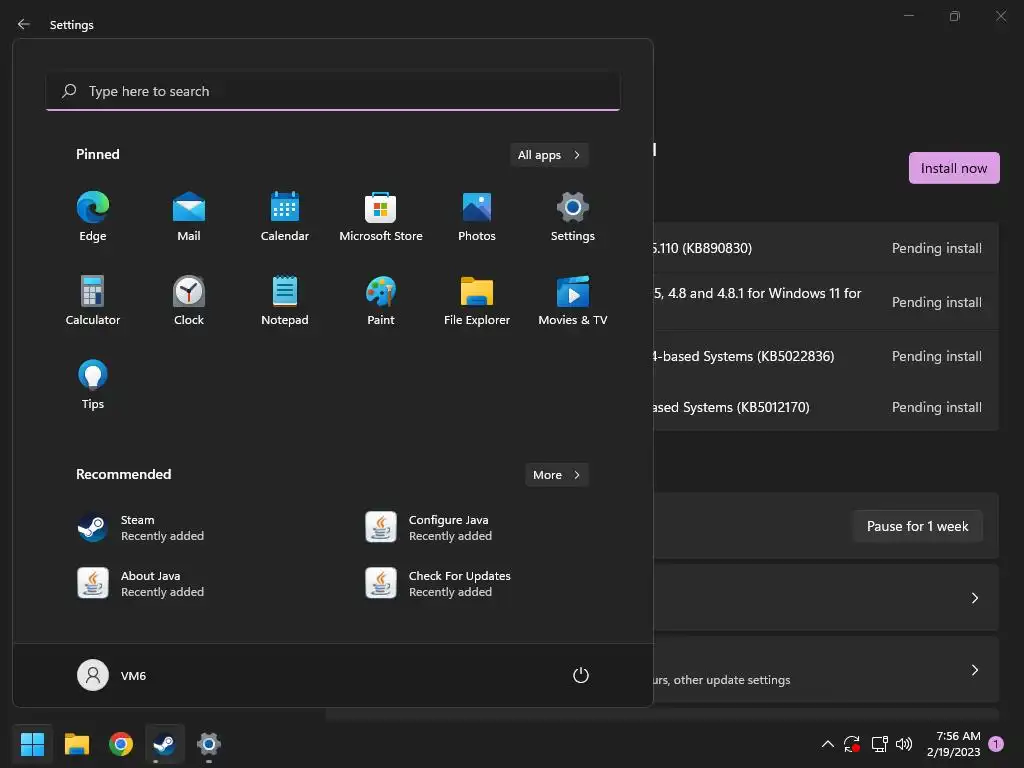
Task: Launch the Mail app
Action: coord(189,217)
